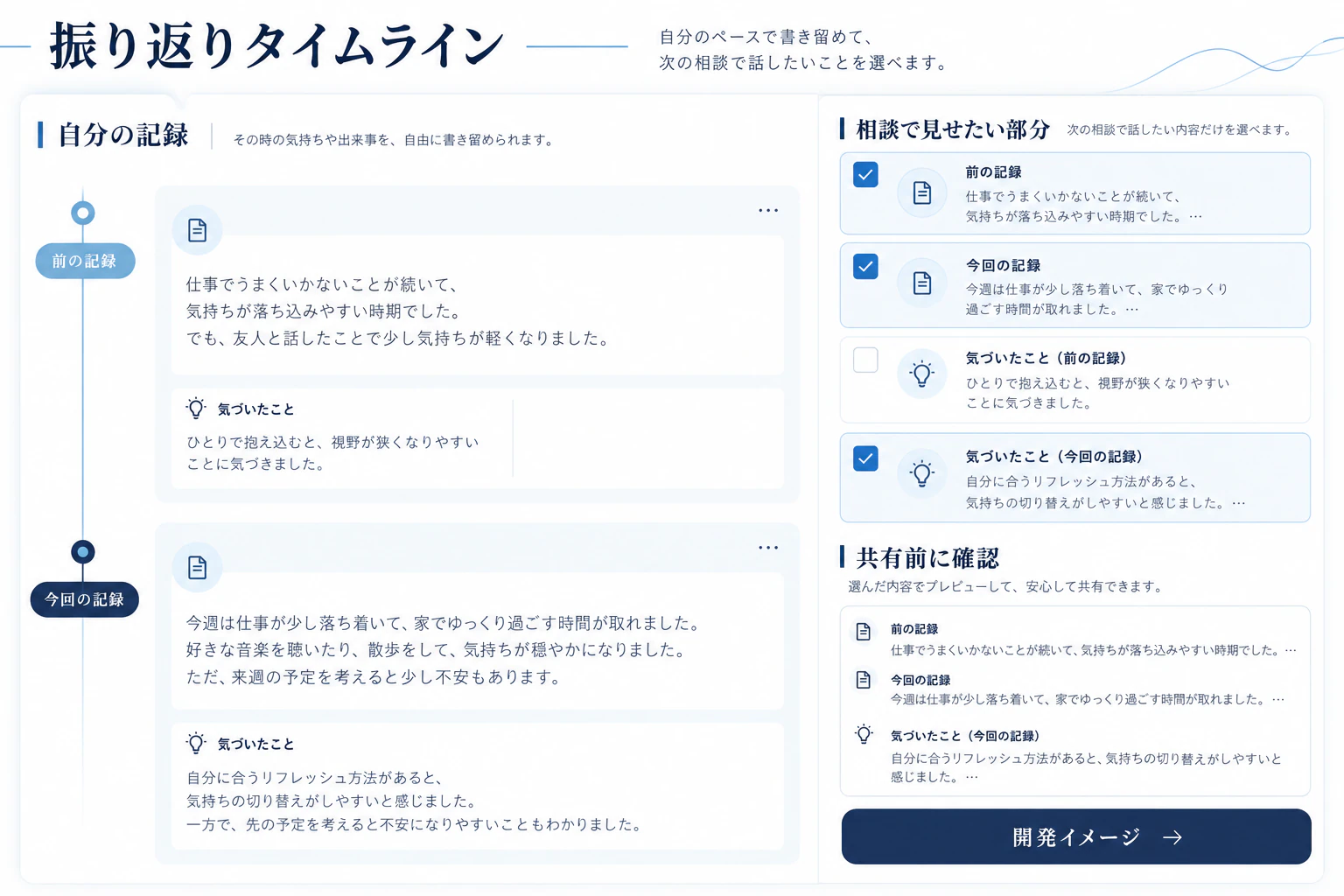Screen dimensions: 1344x896
Task: Click lightbulb icon in 気づいたこと（今回の記録） selection row
Action: [922, 473]
